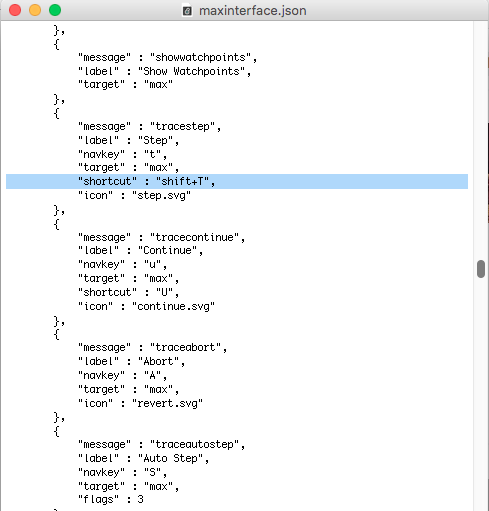Click the "Auto Step" label text
The image size is (489, 511).
point(170,459)
